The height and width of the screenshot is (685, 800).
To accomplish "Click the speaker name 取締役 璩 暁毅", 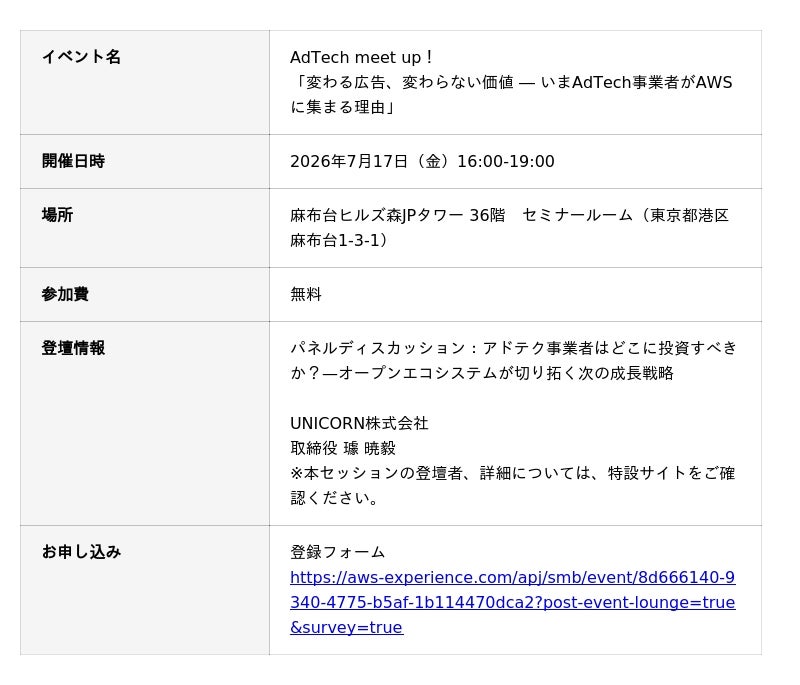I will (343, 448).
